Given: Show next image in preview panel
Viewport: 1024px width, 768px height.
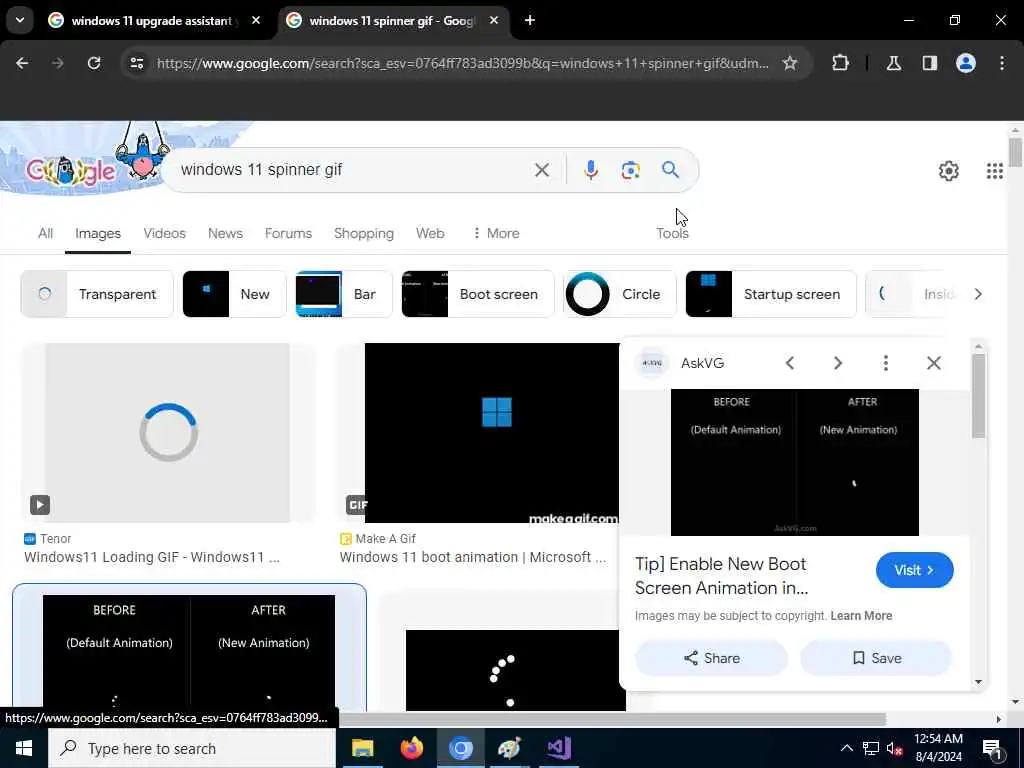Looking at the screenshot, I should [x=837, y=362].
